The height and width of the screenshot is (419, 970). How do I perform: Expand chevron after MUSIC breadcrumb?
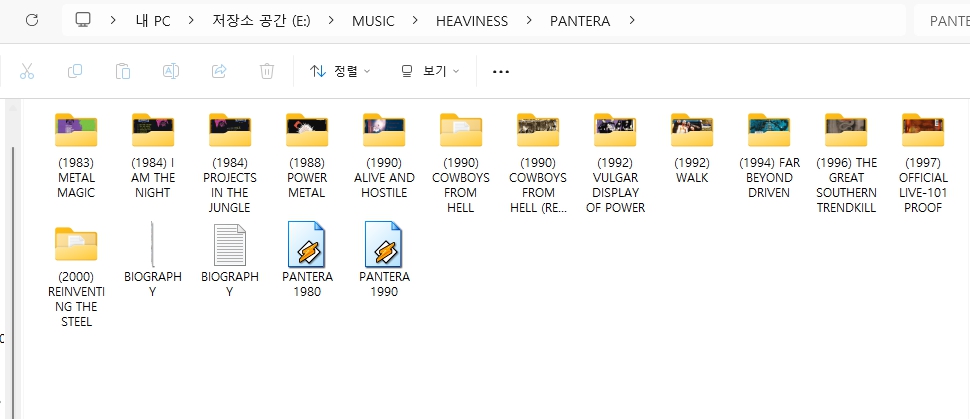415,20
